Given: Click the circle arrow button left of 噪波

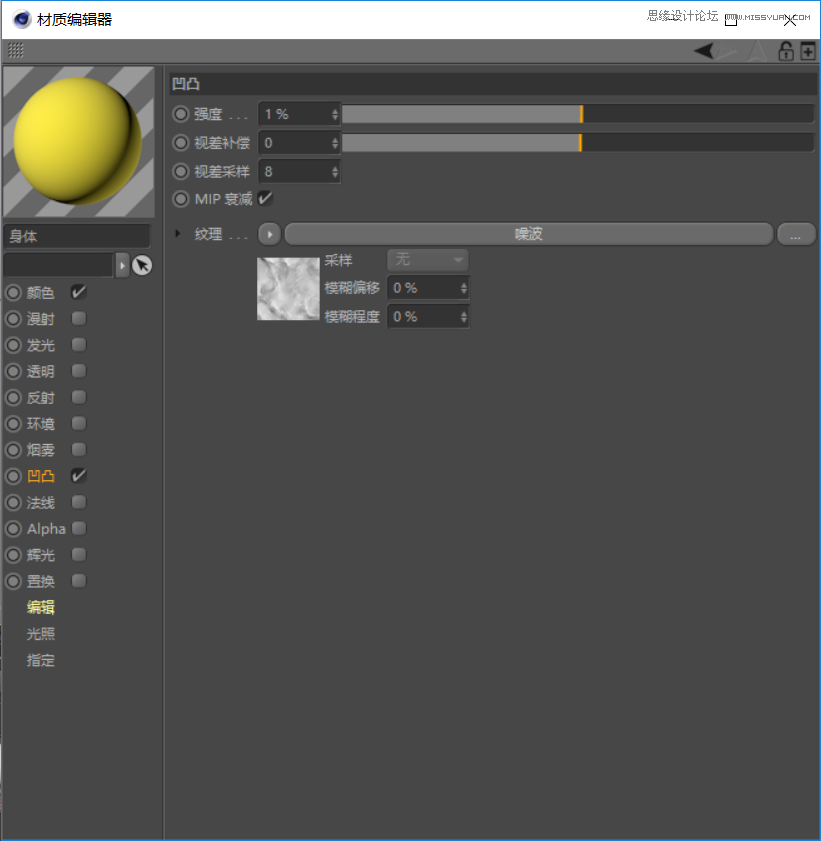Looking at the screenshot, I should coord(268,233).
